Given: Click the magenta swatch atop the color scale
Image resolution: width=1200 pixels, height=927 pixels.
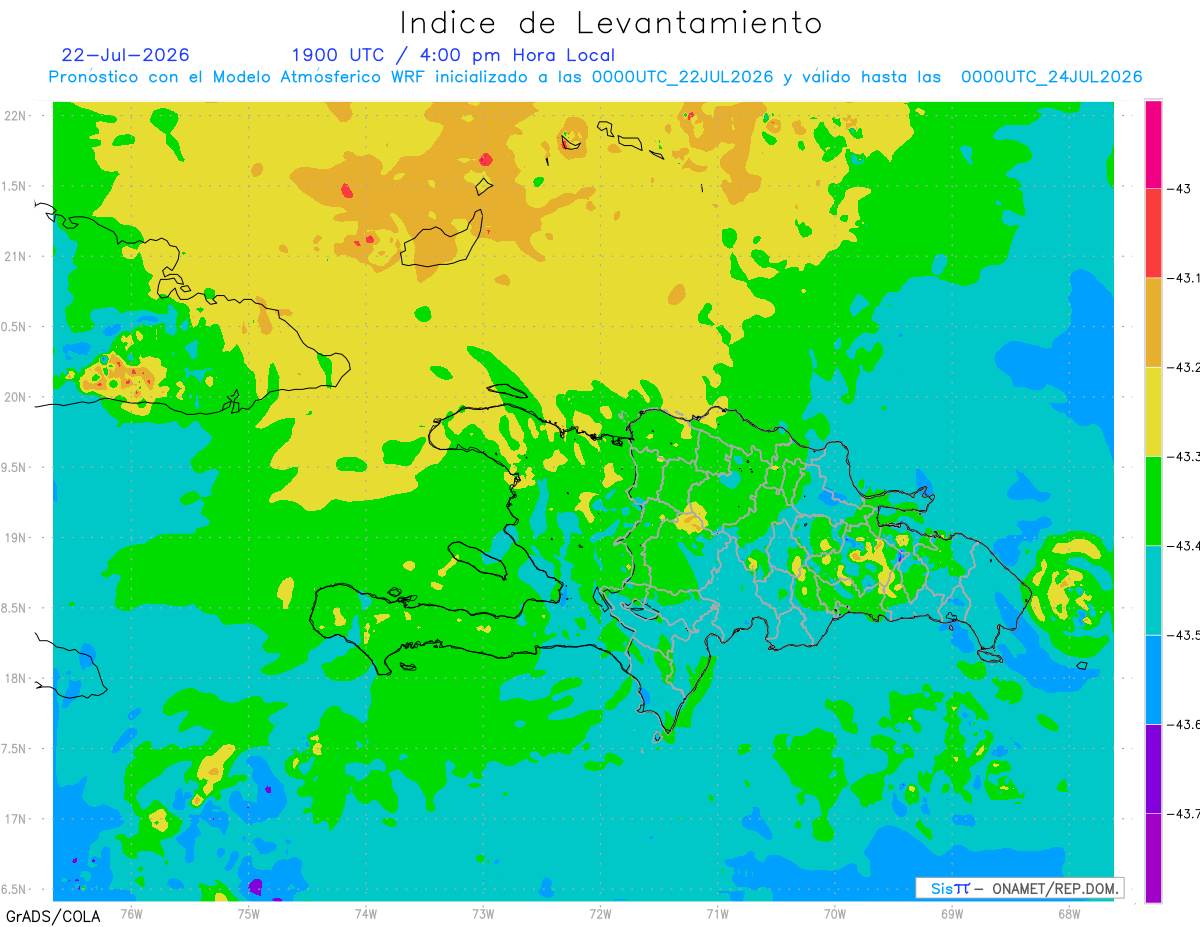Looking at the screenshot, I should point(1153,144).
